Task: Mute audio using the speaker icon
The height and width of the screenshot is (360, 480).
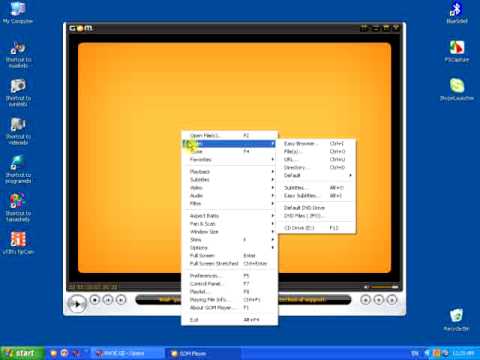Action: point(366,287)
